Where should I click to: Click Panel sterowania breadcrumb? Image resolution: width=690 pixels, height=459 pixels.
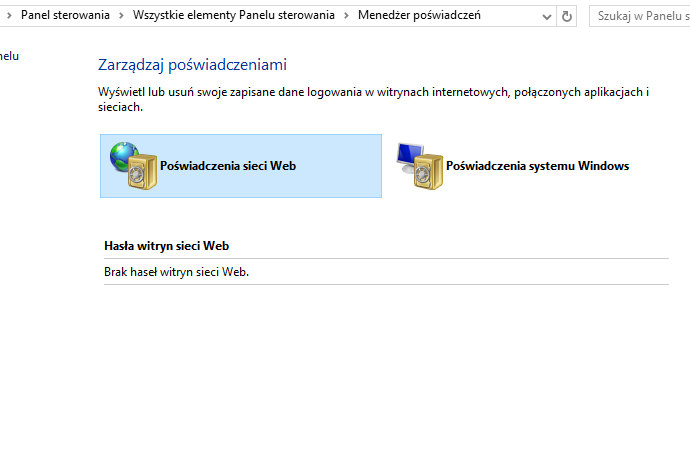[65, 15]
